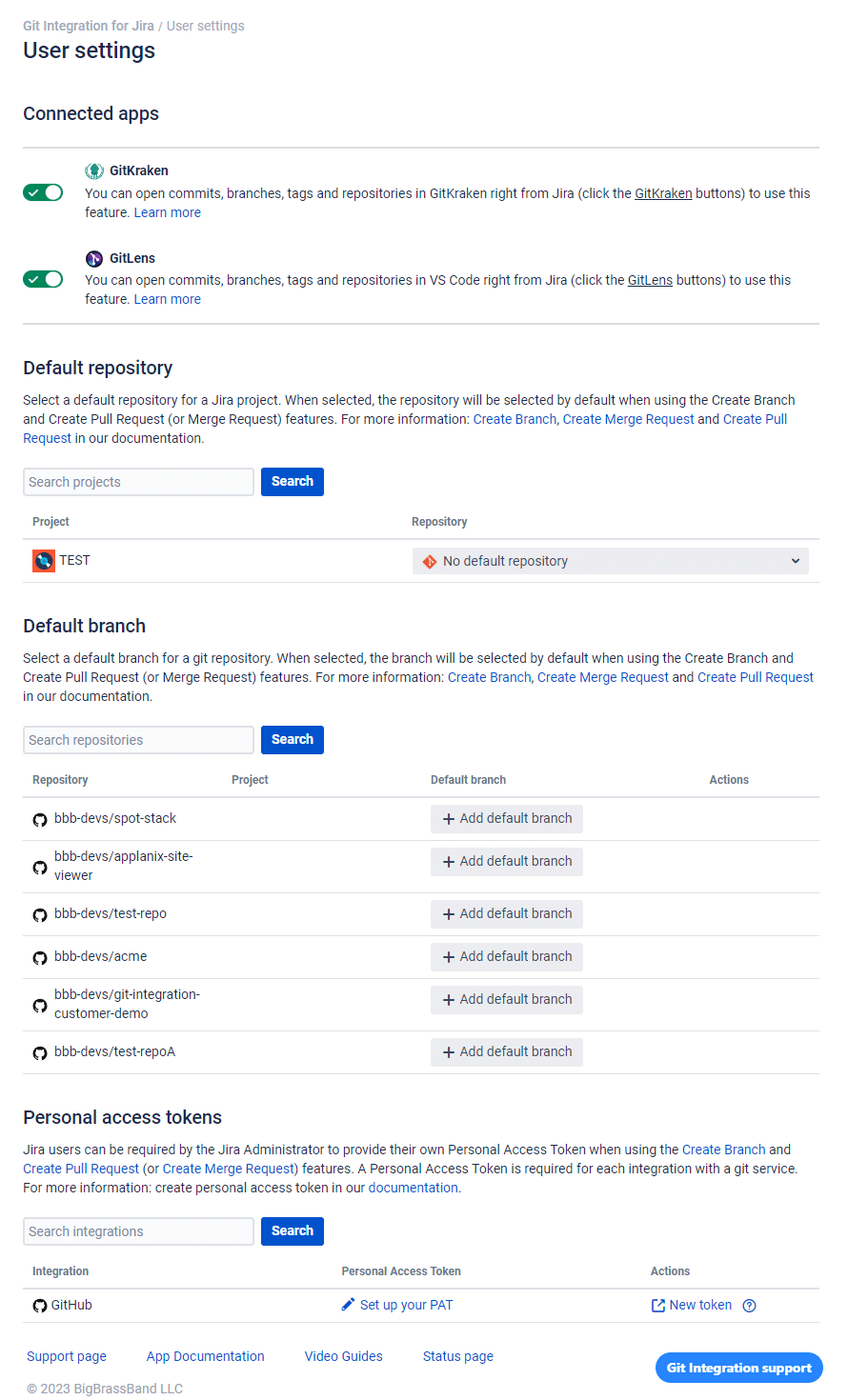Image resolution: width=848 pixels, height=1400 pixels.
Task: Turn off the GitLens toggle
Action: pyautogui.click(x=43, y=279)
